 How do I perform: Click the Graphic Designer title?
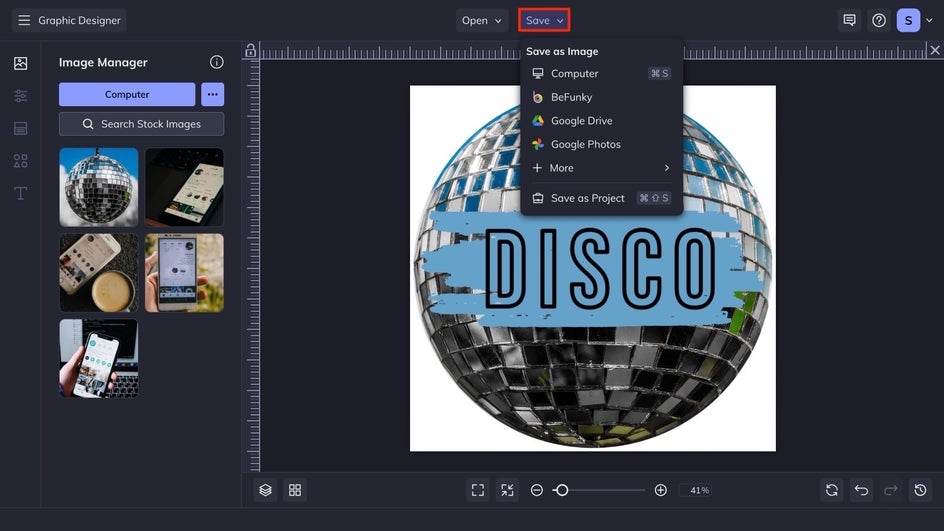point(79,20)
